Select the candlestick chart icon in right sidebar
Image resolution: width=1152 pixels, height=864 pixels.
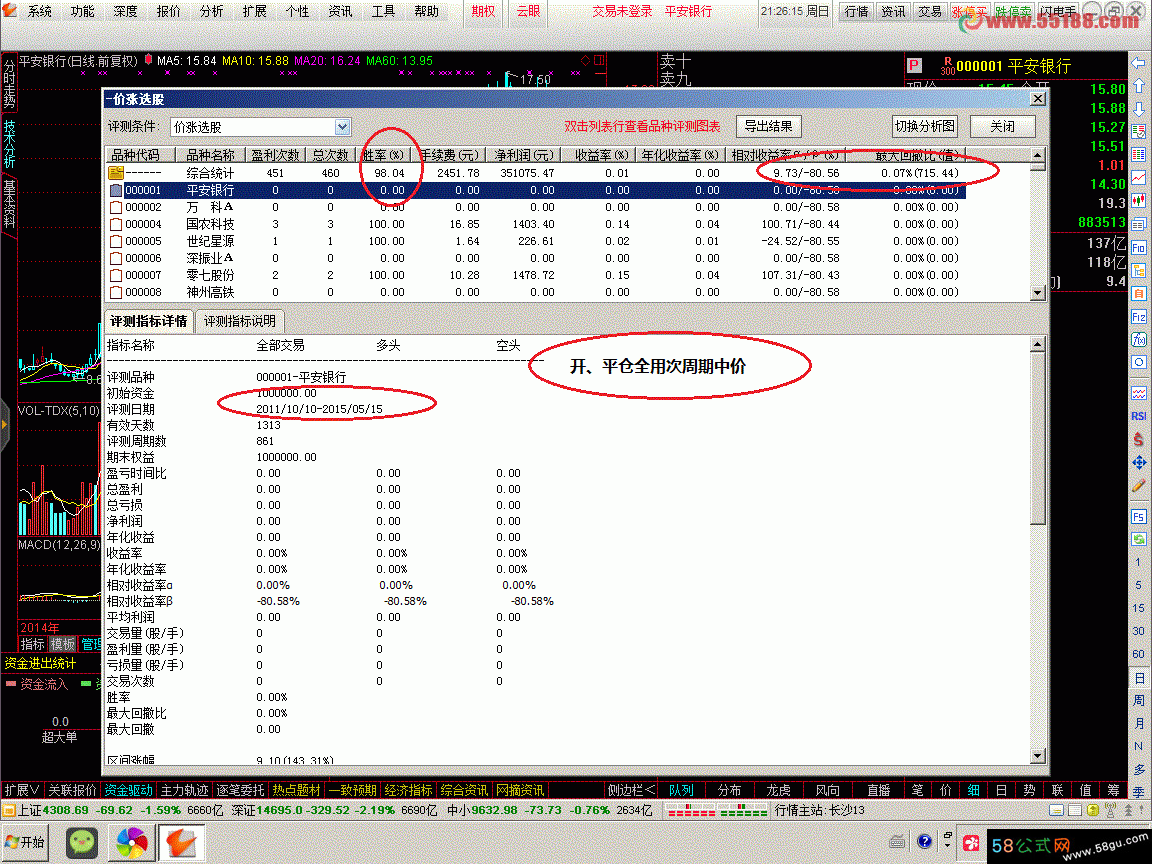click(x=1138, y=200)
